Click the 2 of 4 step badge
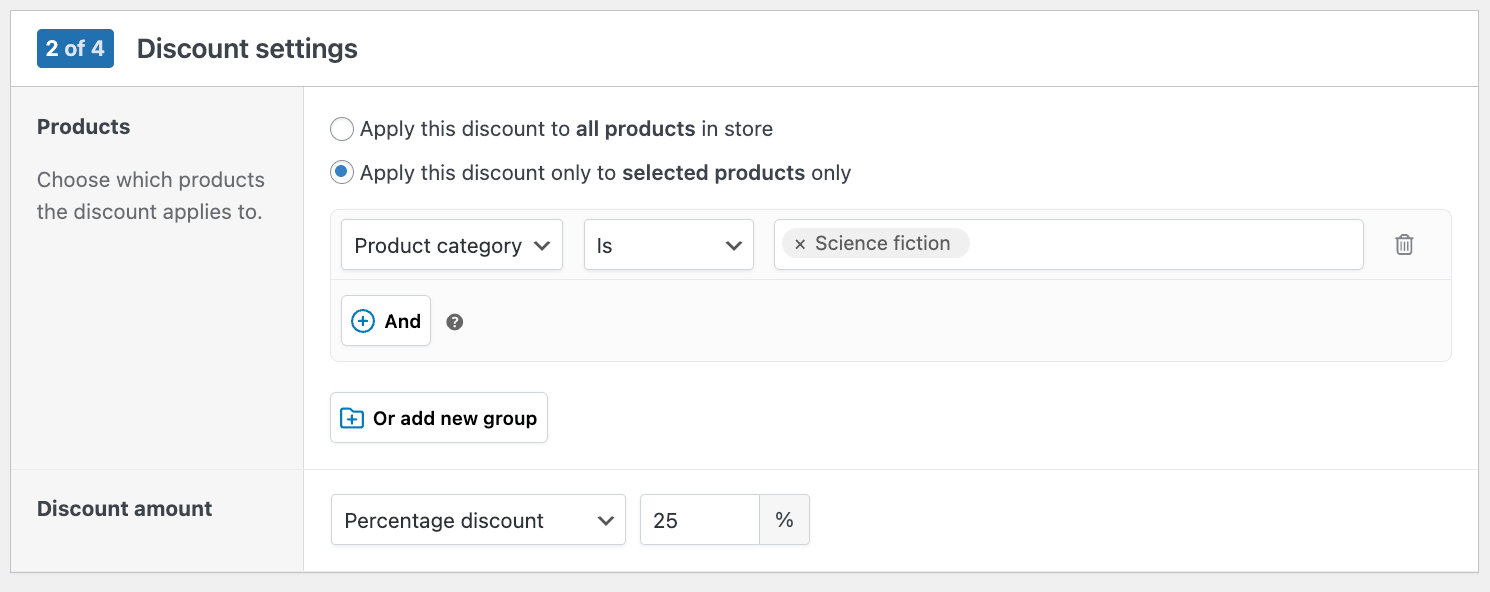This screenshot has width=1490, height=592. (75, 48)
